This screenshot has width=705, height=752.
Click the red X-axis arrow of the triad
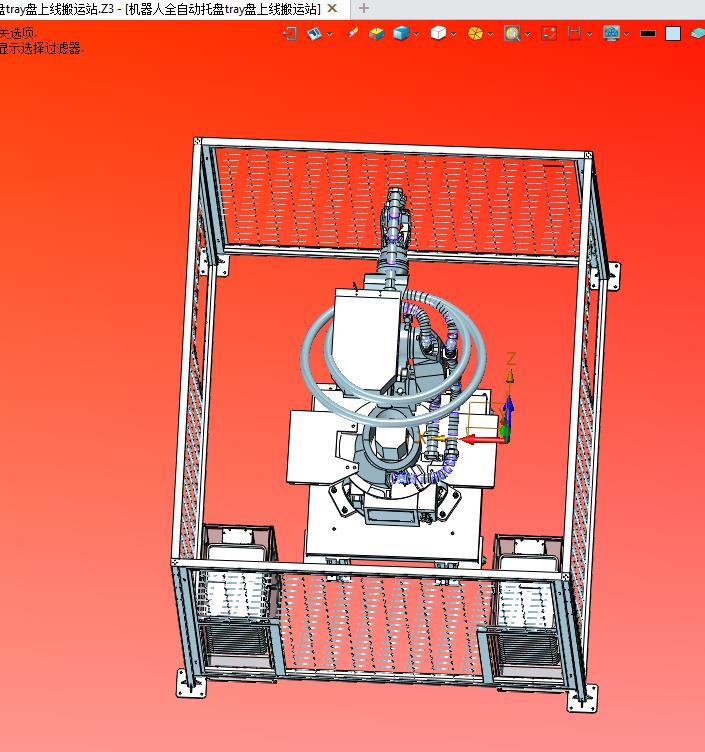[x=482, y=439]
